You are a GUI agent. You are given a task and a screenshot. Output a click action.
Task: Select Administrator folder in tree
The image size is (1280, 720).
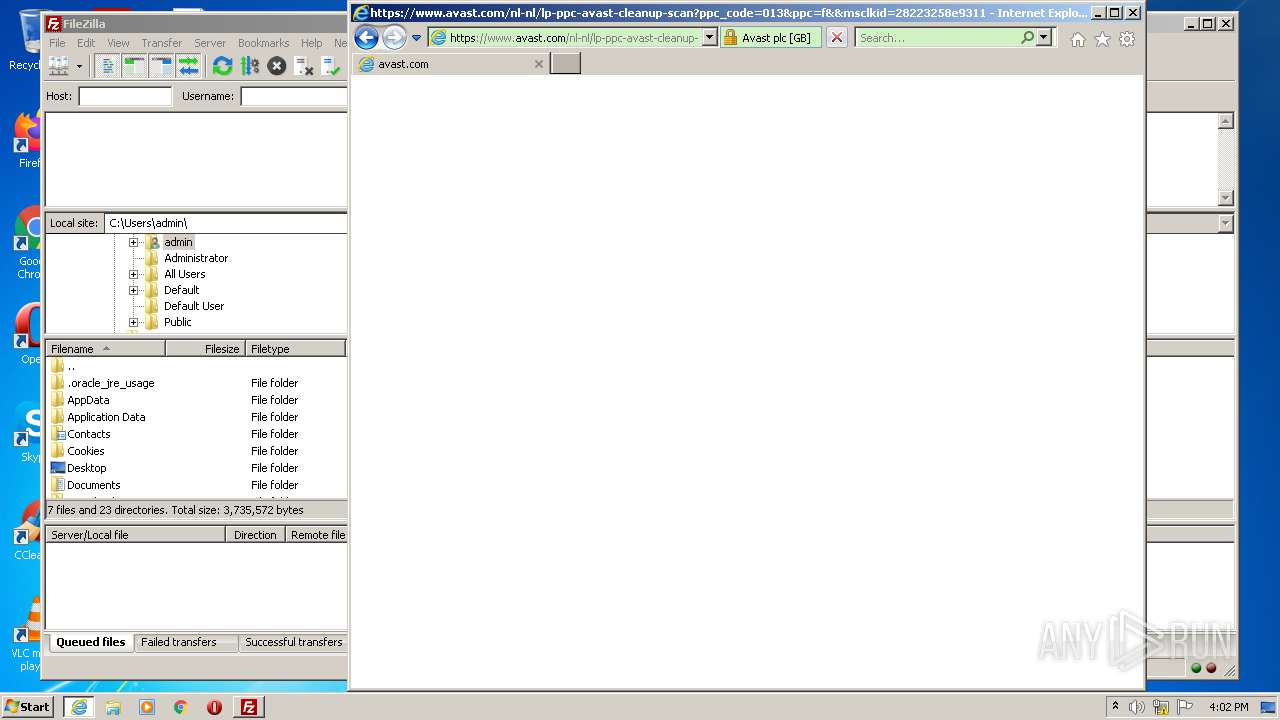pyautogui.click(x=196, y=258)
